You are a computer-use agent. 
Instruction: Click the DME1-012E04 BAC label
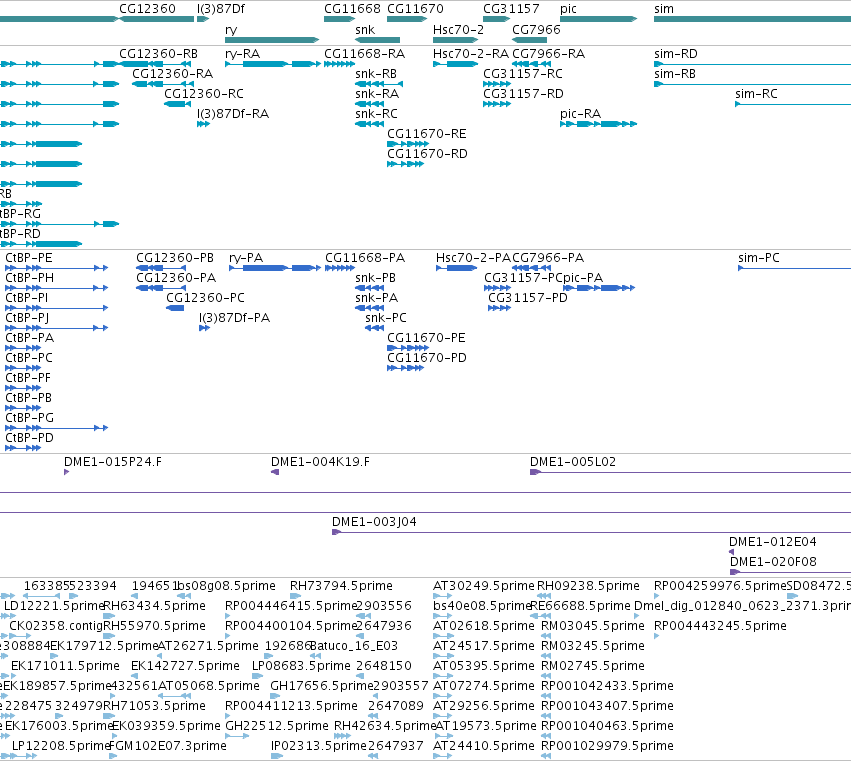(772, 542)
